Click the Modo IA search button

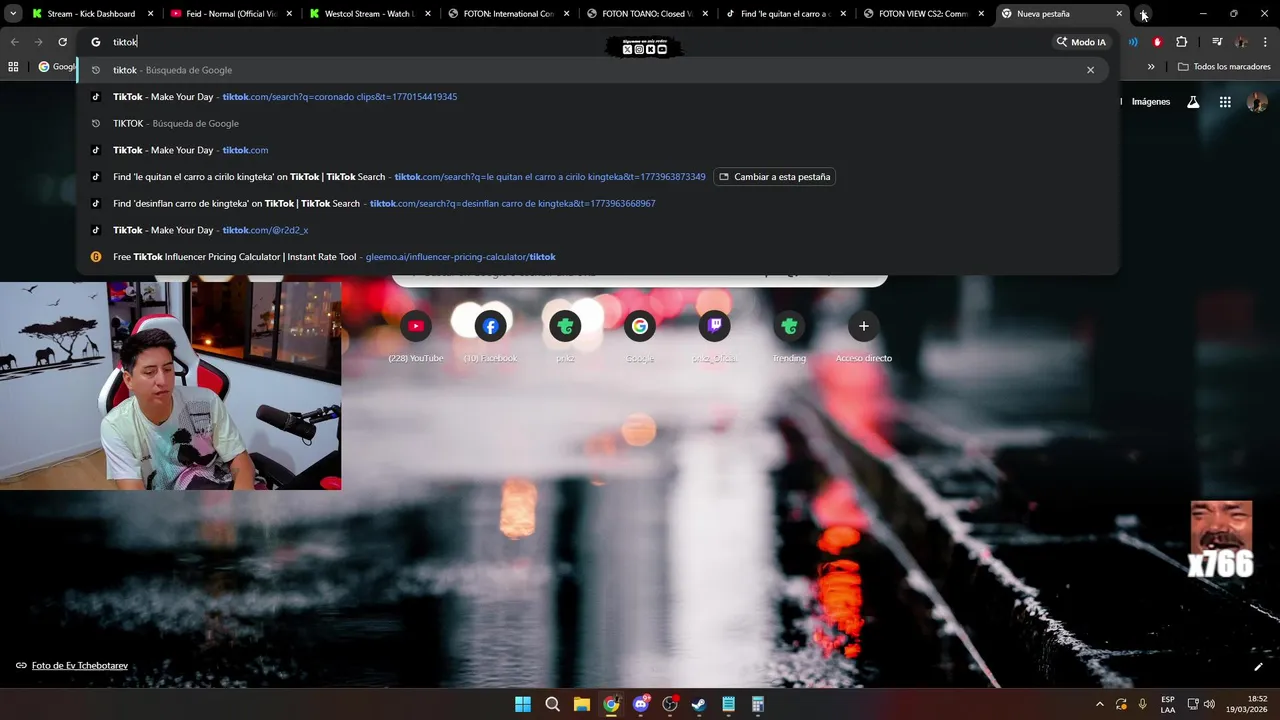click(1081, 42)
